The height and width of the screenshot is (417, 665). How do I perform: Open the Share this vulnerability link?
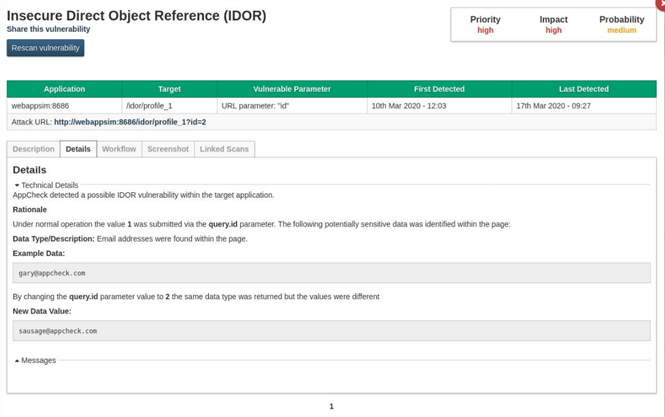[46, 30]
